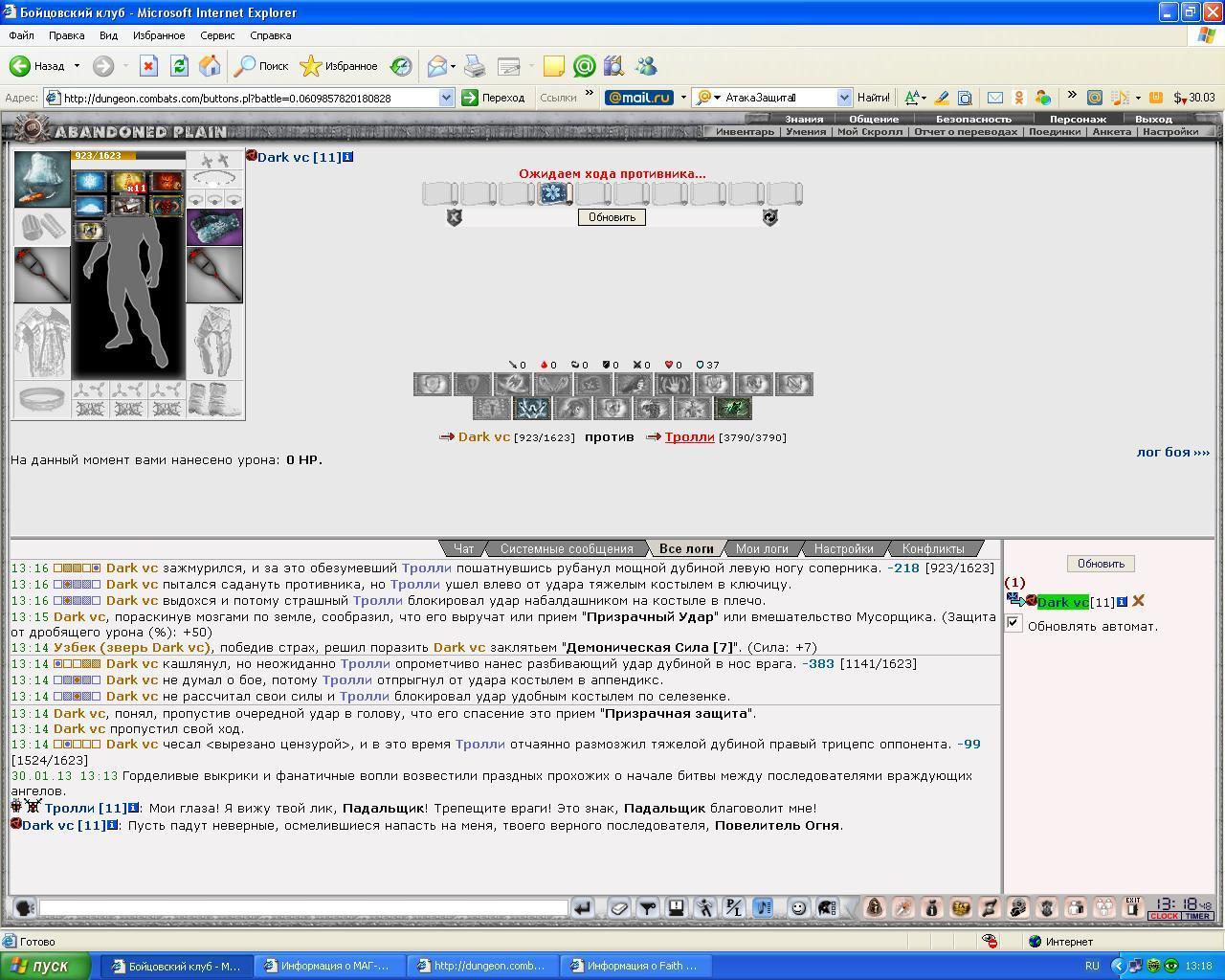Select the purple-background gloves equipment slot

coord(214,228)
